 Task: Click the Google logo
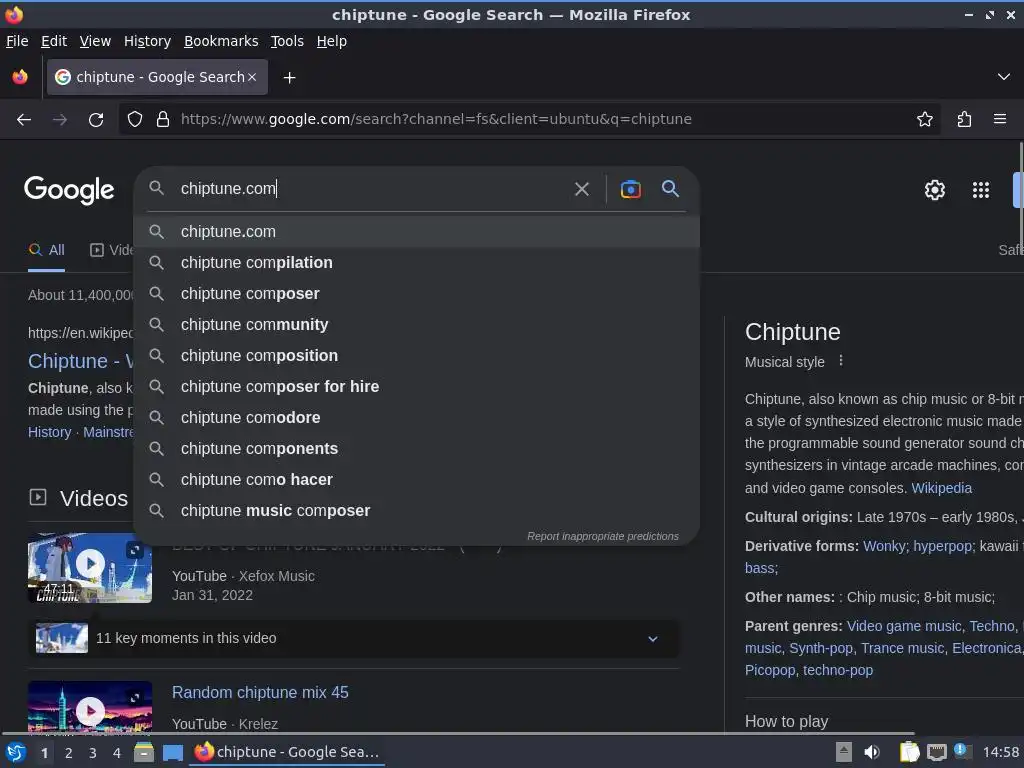[x=69, y=190]
